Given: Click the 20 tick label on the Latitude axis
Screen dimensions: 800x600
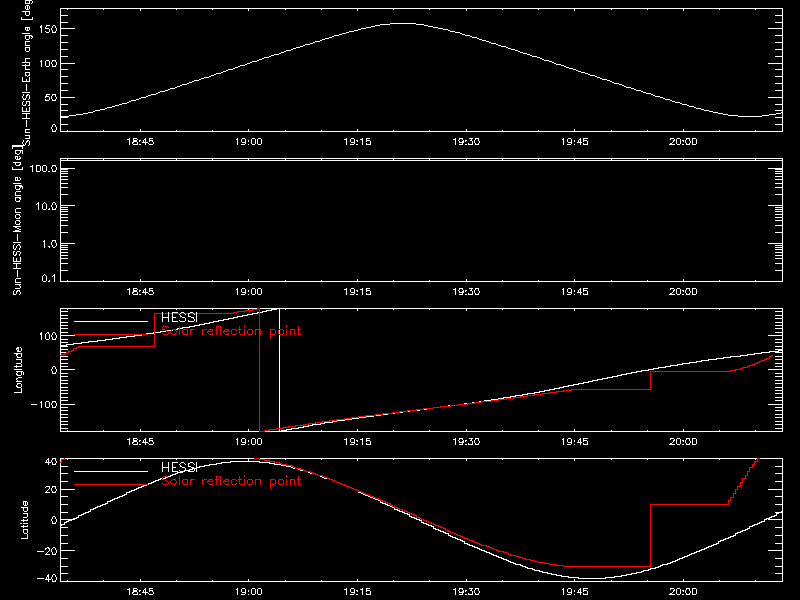Looking at the screenshot, I should tap(51, 490).
